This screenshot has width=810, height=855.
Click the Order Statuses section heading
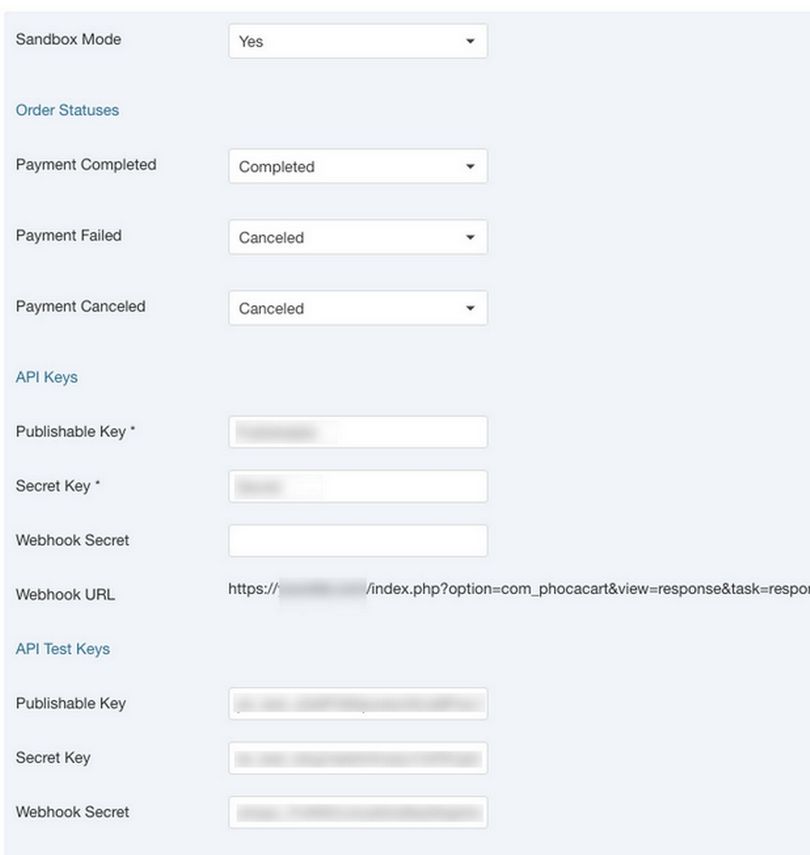pos(67,110)
